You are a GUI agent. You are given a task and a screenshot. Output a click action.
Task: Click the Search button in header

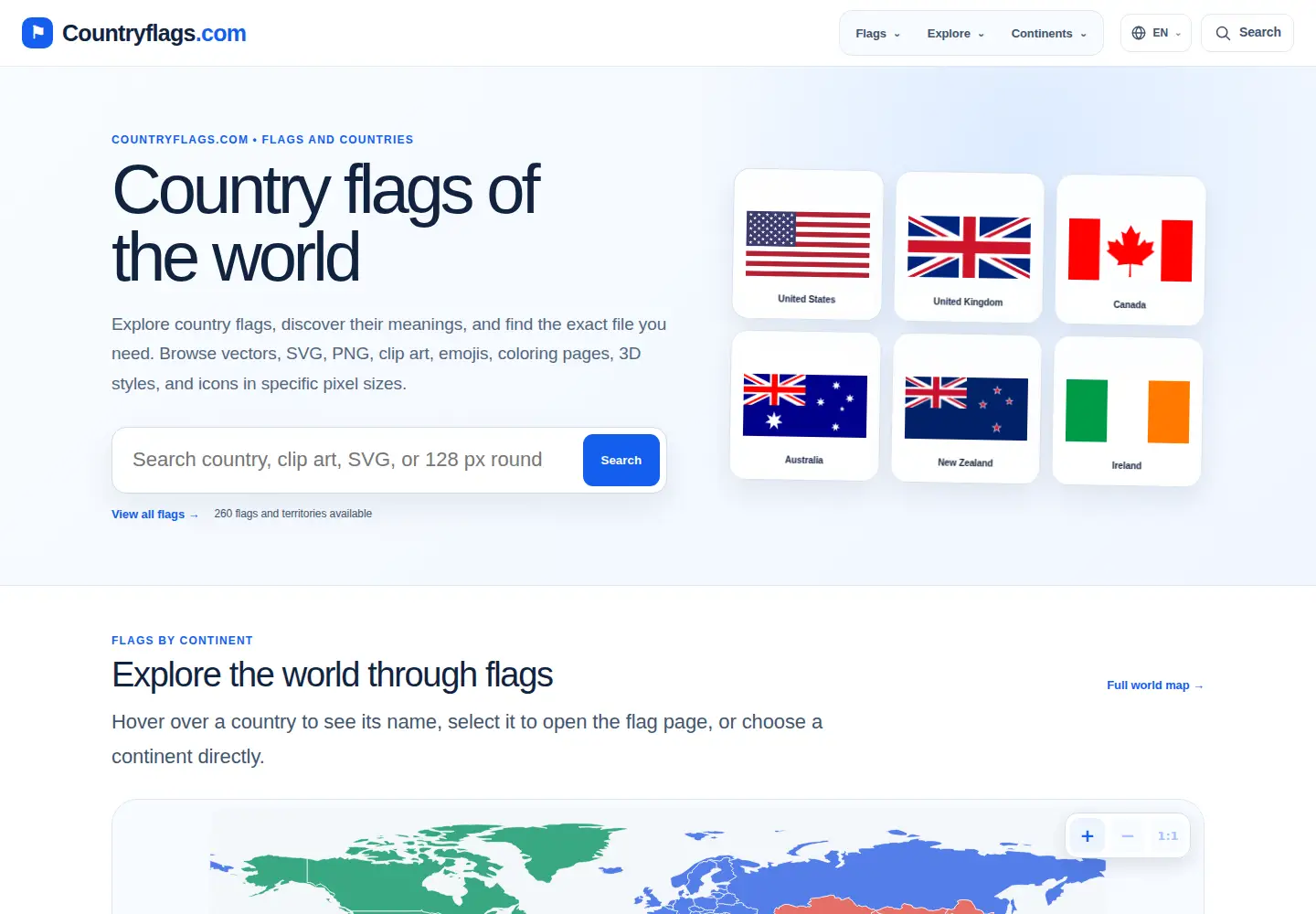coord(1247,33)
